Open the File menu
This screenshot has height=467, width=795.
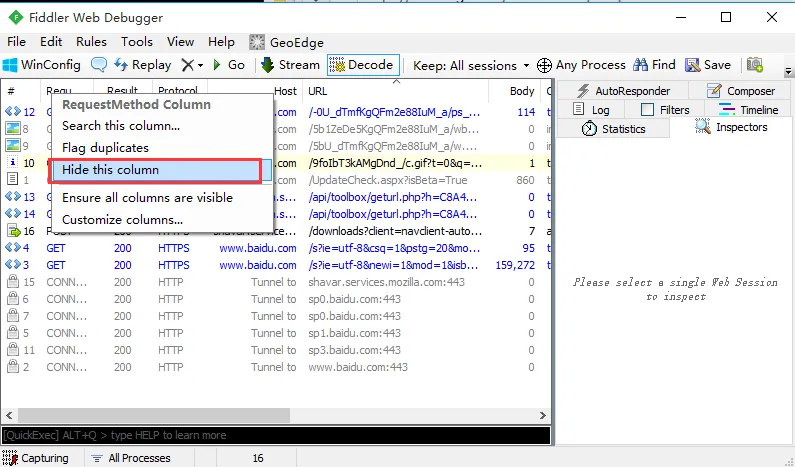pos(16,42)
